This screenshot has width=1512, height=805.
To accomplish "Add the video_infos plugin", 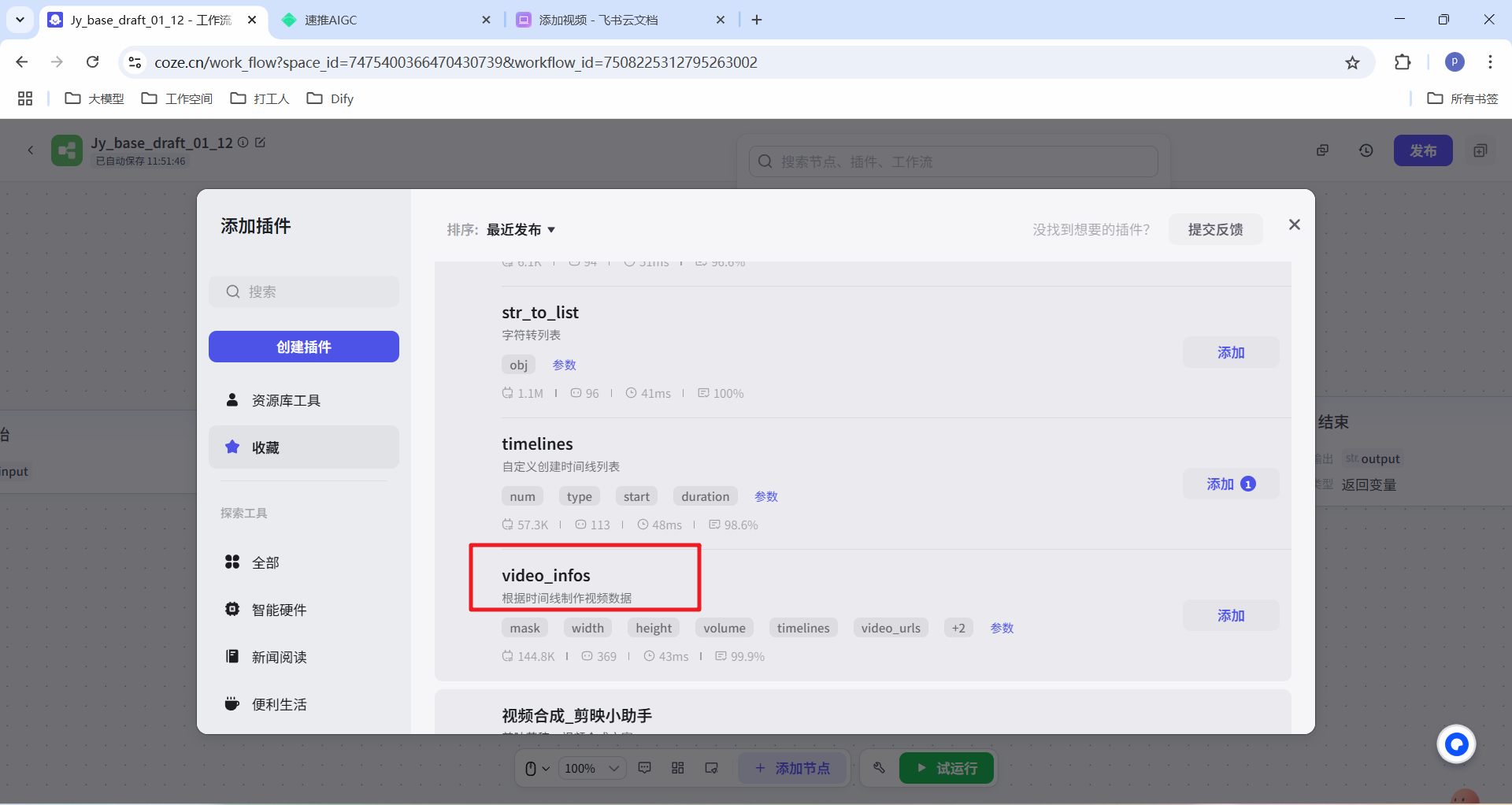I will point(1230,615).
